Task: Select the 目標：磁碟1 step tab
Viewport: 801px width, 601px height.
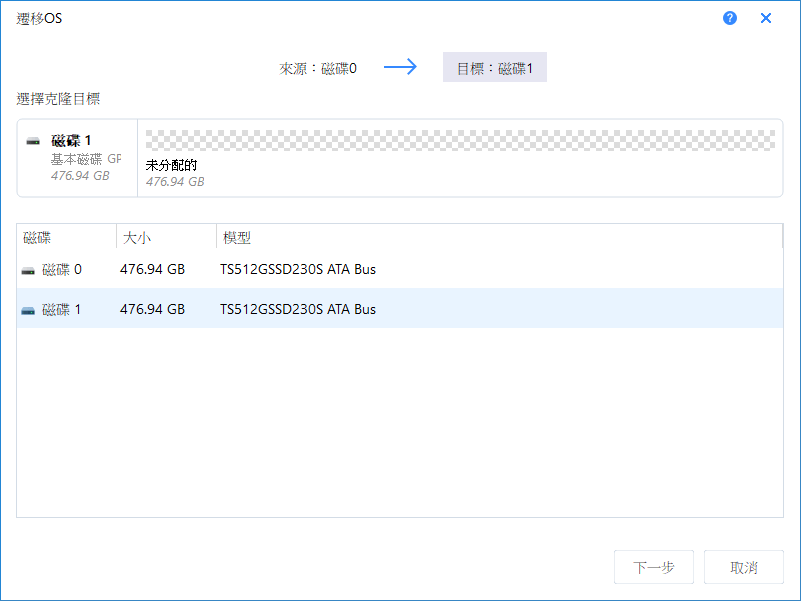Action: [x=495, y=68]
